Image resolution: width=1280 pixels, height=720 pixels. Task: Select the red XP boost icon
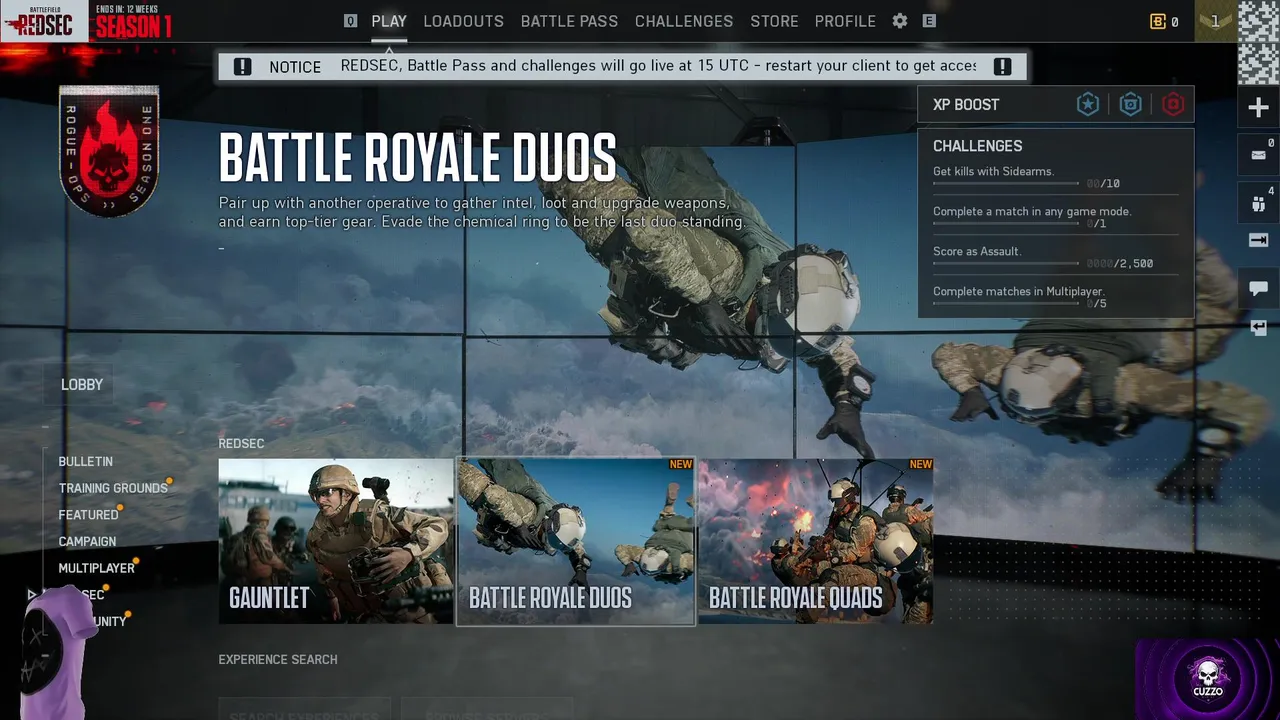tap(1173, 104)
